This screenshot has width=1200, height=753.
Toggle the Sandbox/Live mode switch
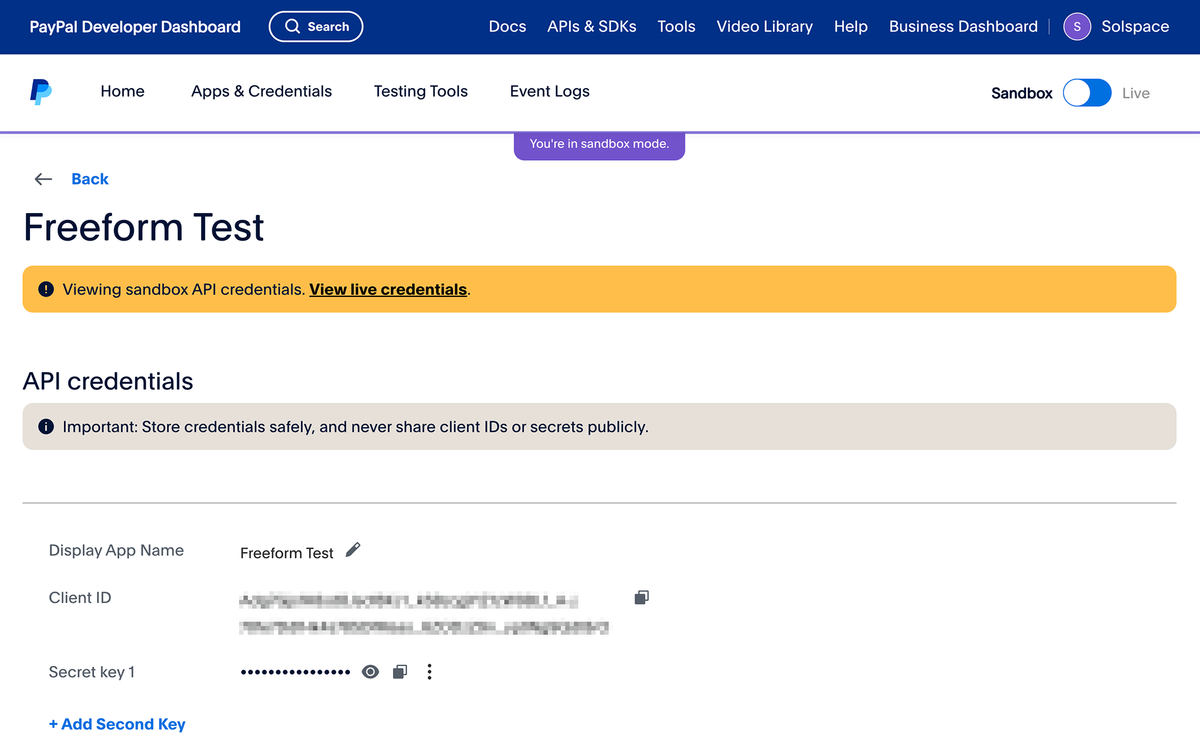click(1087, 93)
